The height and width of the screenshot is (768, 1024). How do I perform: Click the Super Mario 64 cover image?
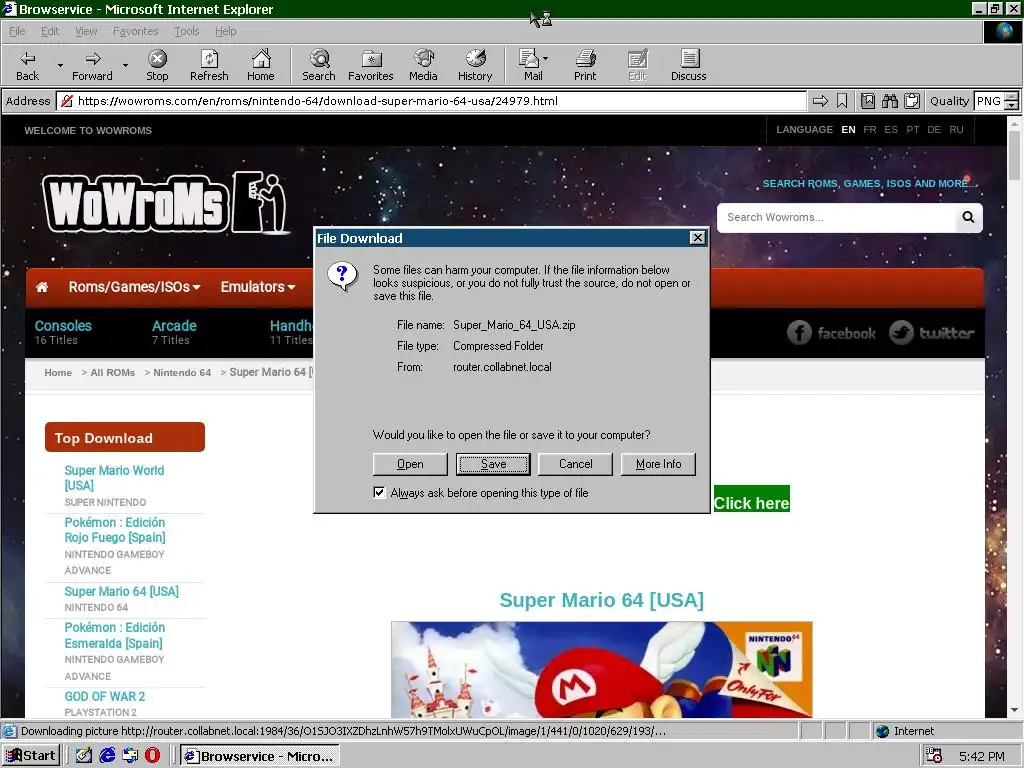pos(601,669)
